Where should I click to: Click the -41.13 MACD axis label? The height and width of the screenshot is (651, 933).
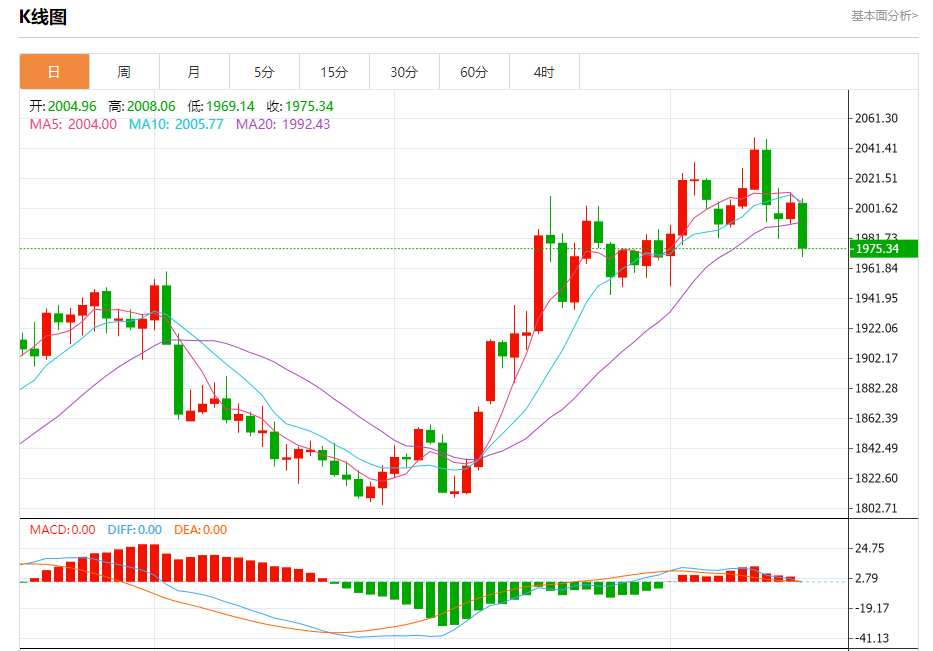pyautogui.click(x=872, y=638)
